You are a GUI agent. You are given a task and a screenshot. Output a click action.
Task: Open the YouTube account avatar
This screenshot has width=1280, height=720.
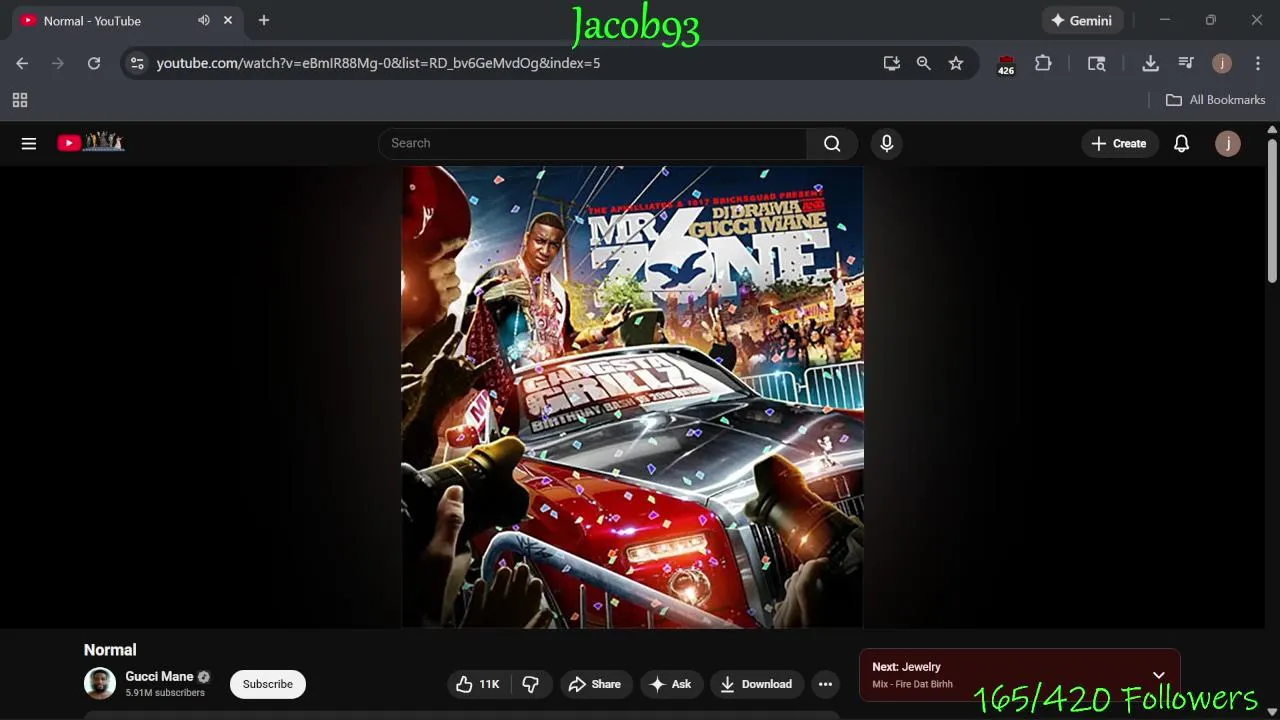[x=1228, y=143]
